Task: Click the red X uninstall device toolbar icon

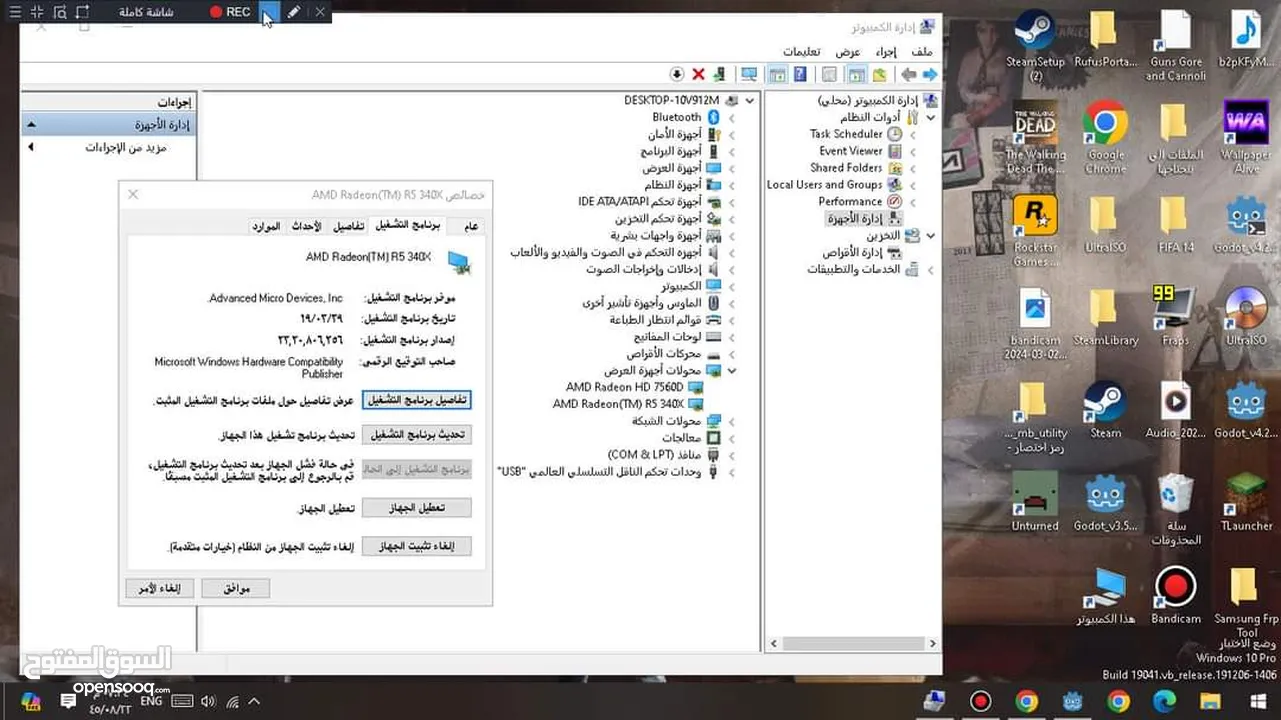Action: point(698,75)
